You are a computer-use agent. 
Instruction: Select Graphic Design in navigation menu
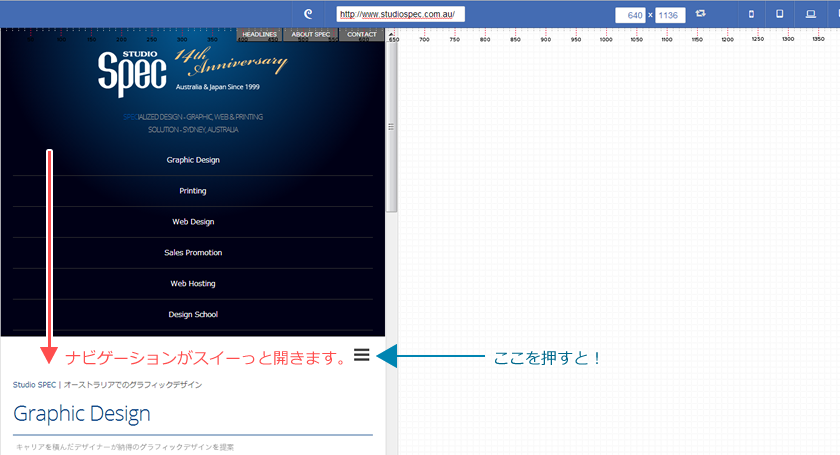(193, 160)
